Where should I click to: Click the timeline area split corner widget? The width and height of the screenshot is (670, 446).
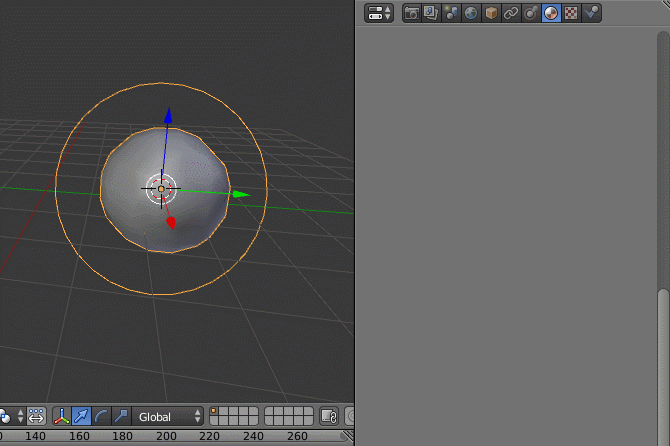(348, 436)
